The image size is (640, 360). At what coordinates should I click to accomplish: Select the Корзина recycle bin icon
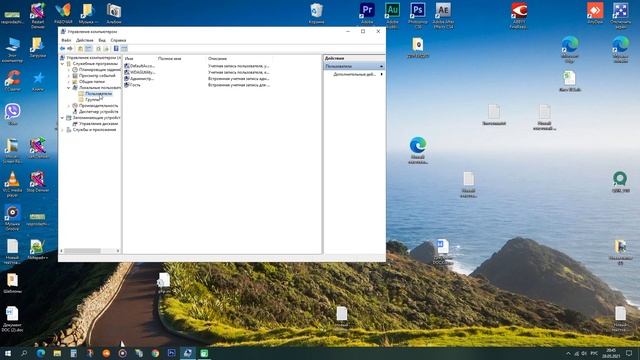pos(317,13)
